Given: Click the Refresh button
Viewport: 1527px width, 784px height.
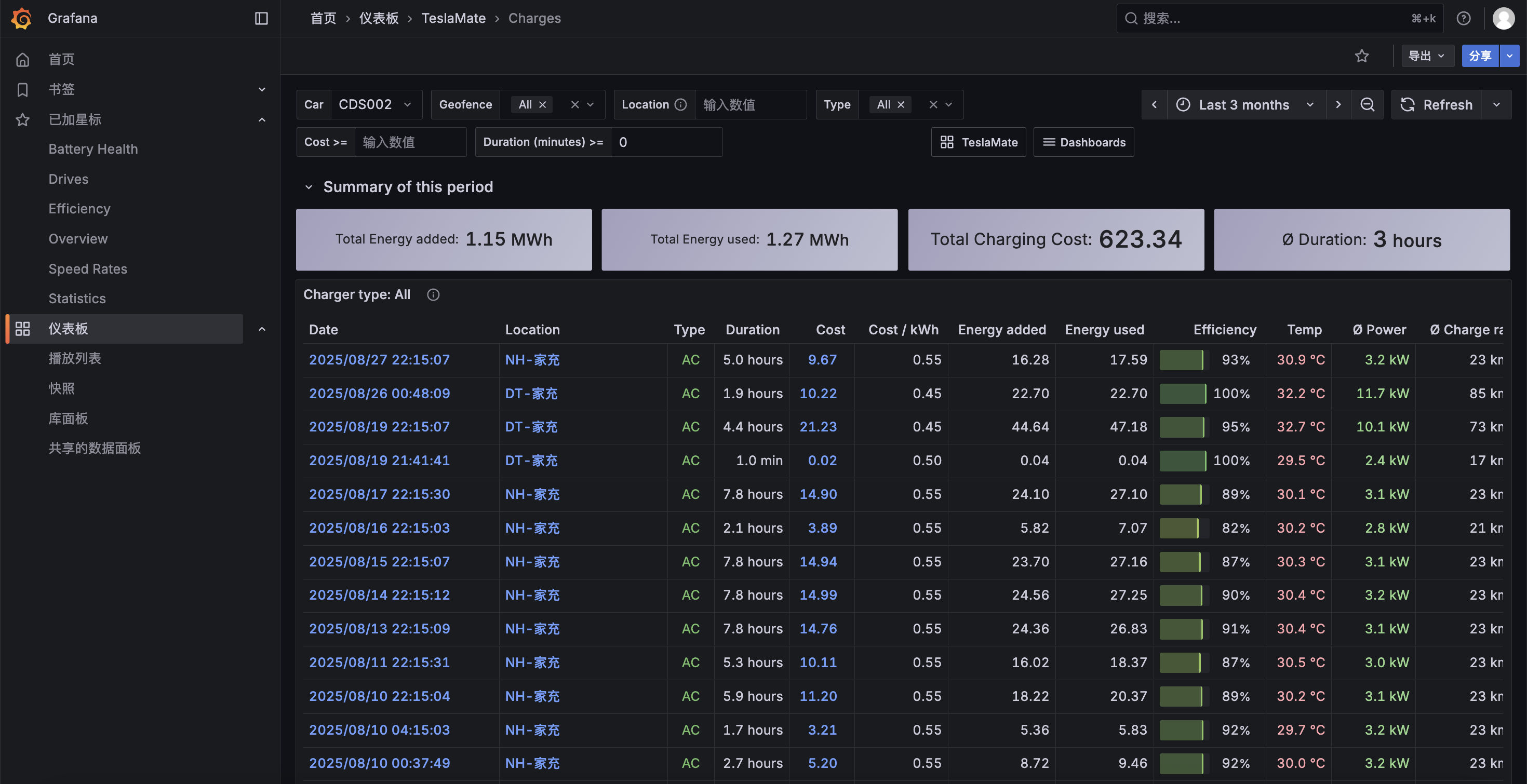Looking at the screenshot, I should (x=1436, y=105).
